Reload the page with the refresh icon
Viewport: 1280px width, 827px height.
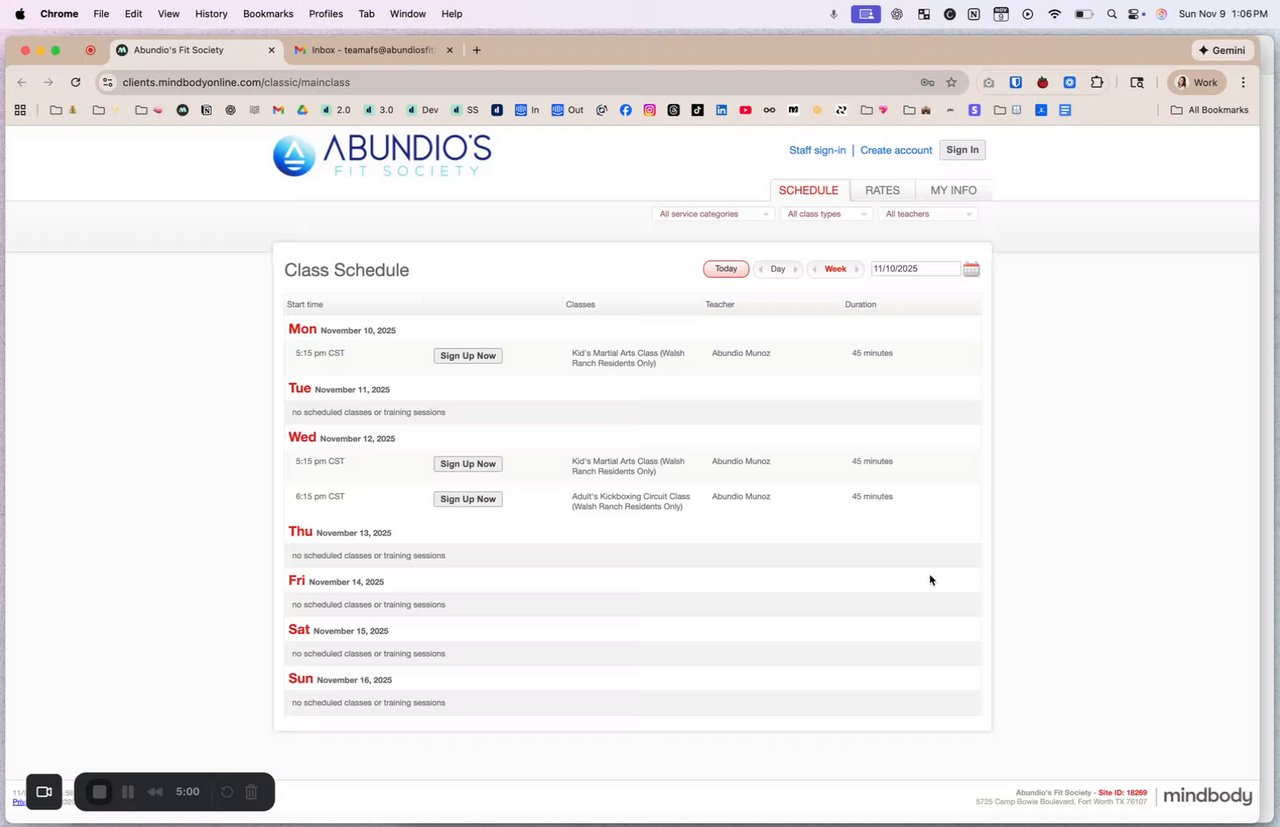75,82
